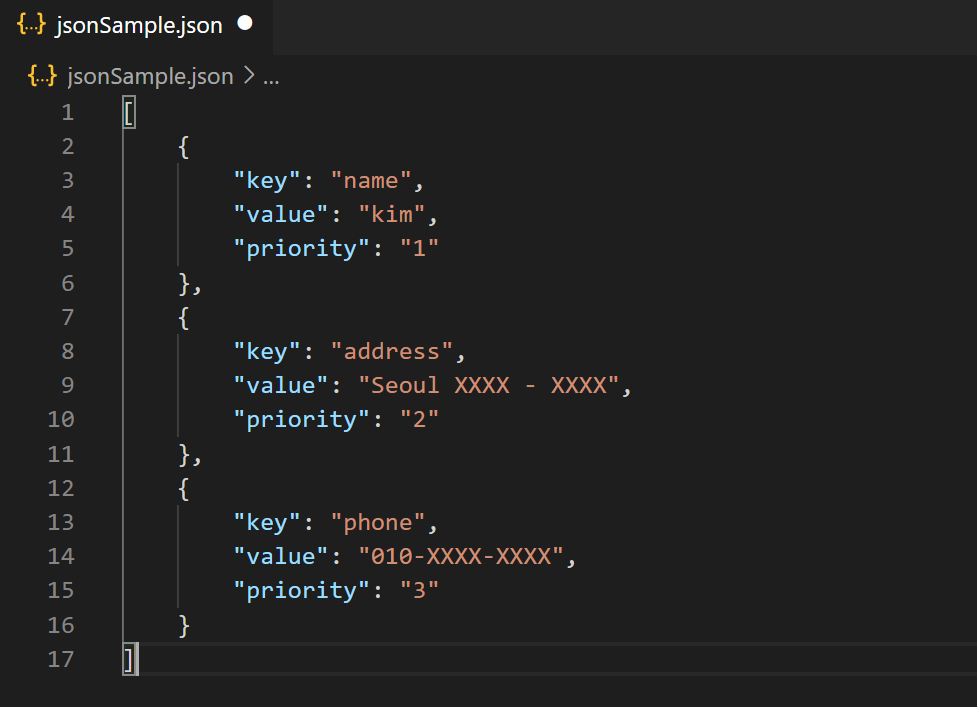This screenshot has width=977, height=707.
Task: Click the opening brace on line 2
Action: [x=182, y=146]
